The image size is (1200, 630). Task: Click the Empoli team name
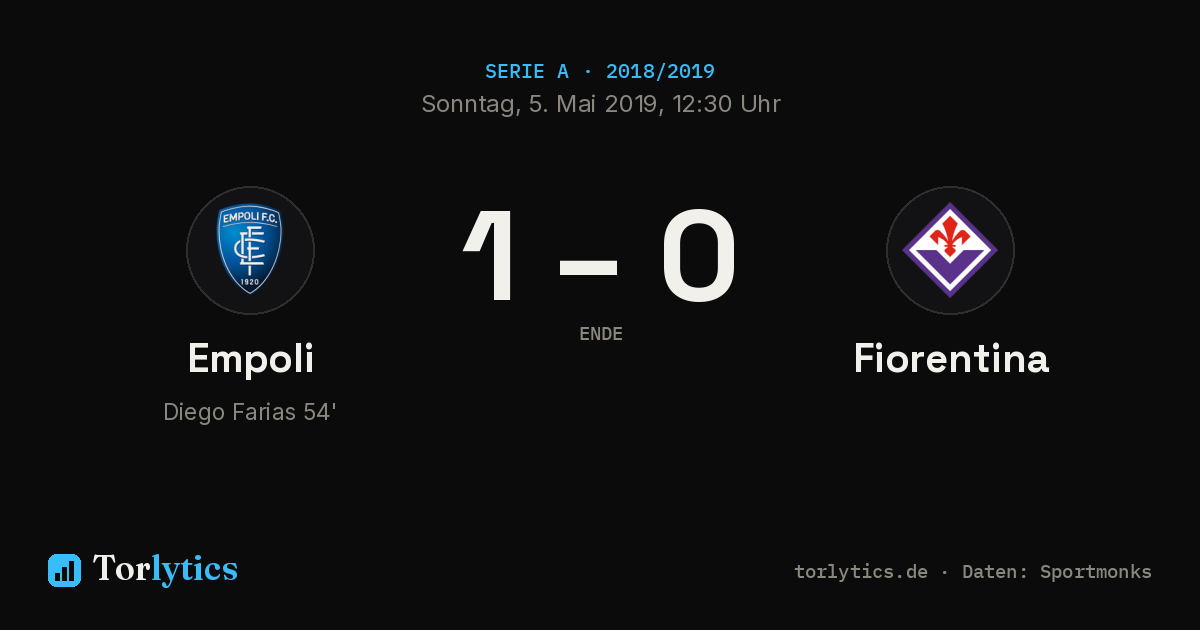251,359
